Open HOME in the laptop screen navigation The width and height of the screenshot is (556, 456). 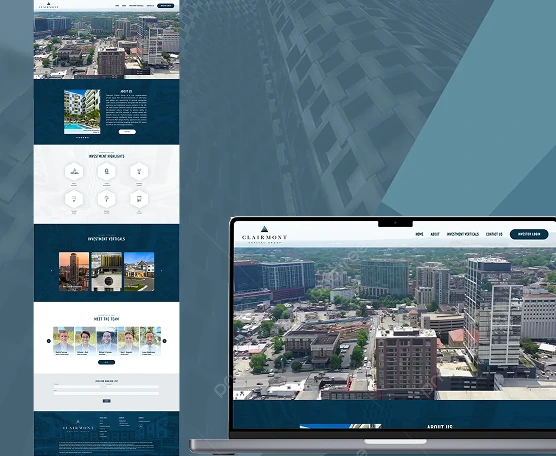(x=419, y=234)
